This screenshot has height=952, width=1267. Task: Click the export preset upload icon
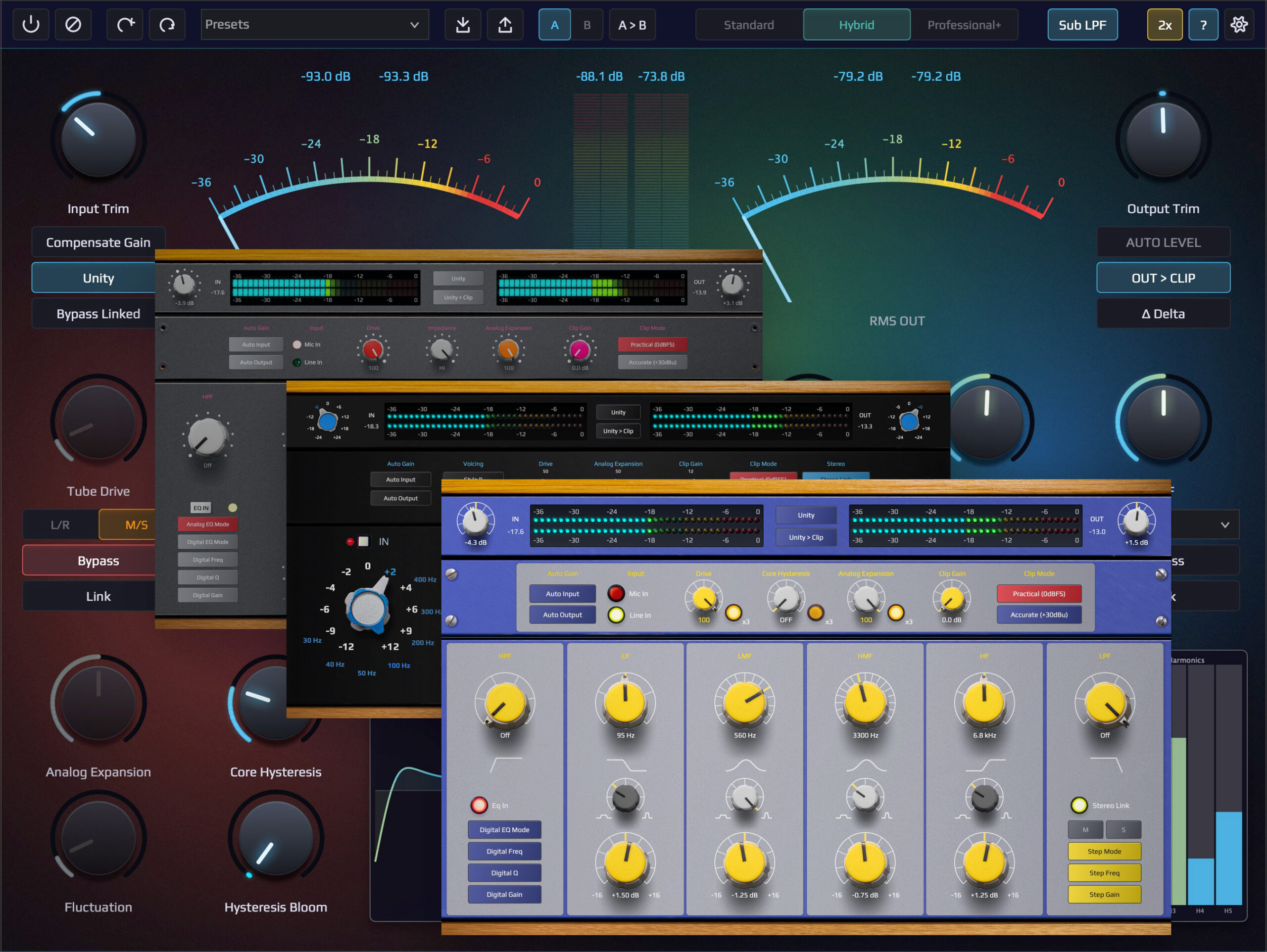point(505,25)
